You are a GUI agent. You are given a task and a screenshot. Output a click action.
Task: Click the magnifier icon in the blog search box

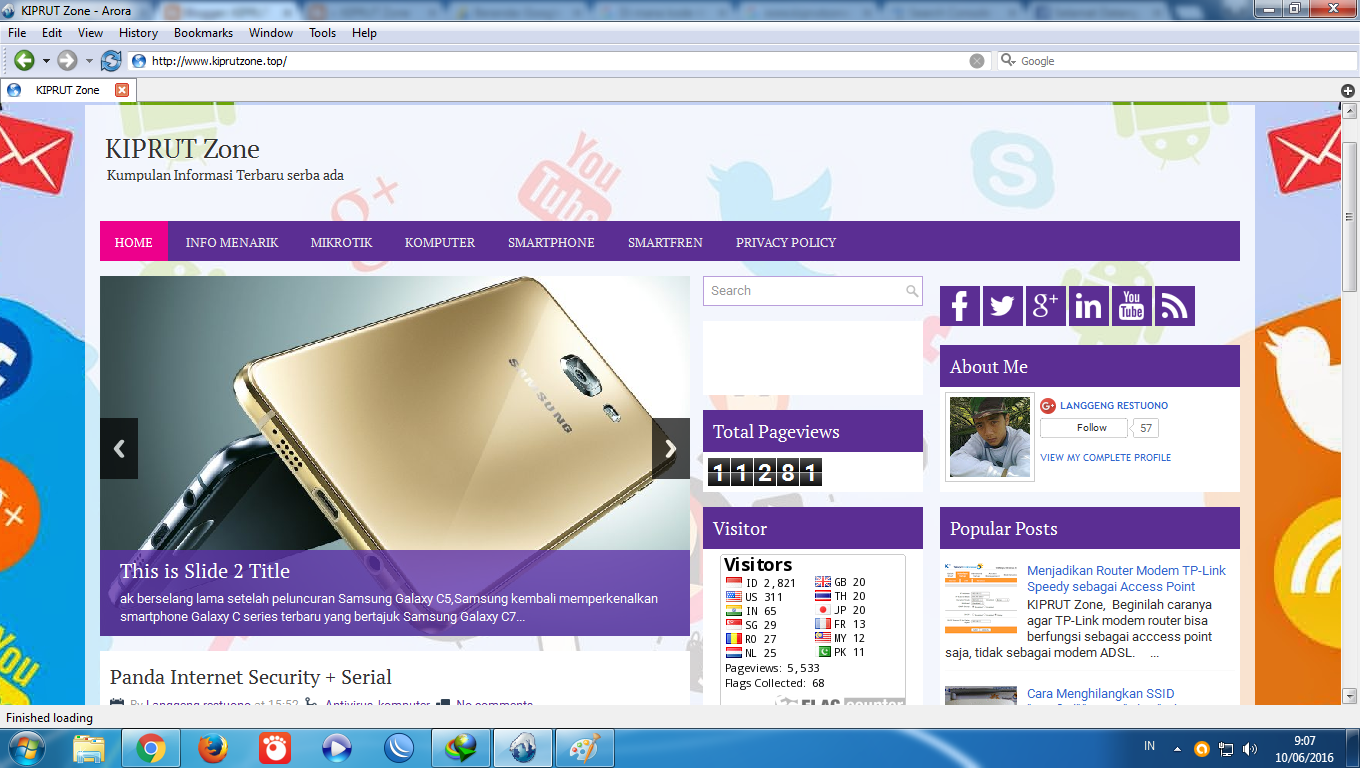coord(911,291)
